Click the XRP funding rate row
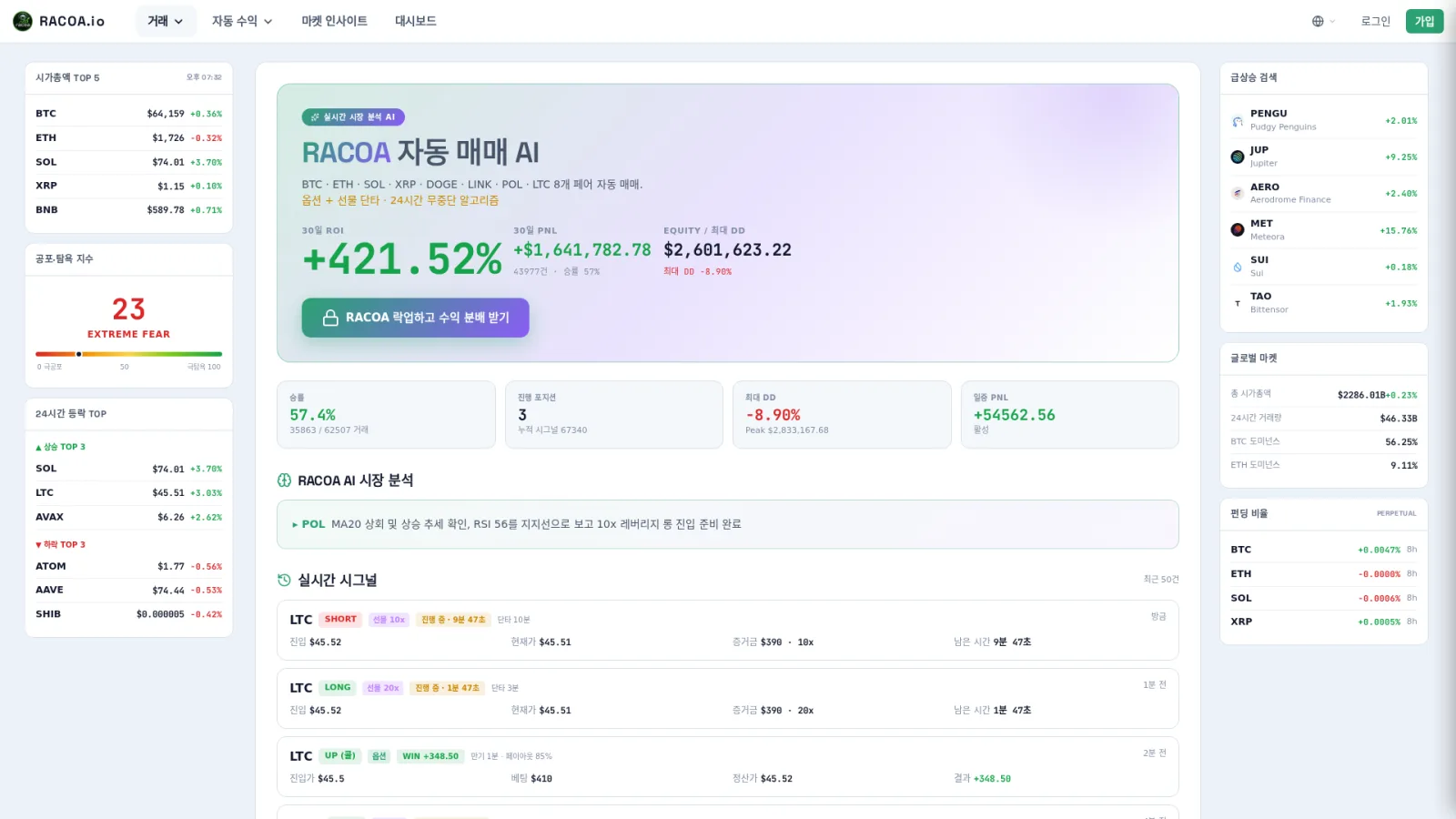Image resolution: width=1456 pixels, height=819 pixels. point(1324,622)
